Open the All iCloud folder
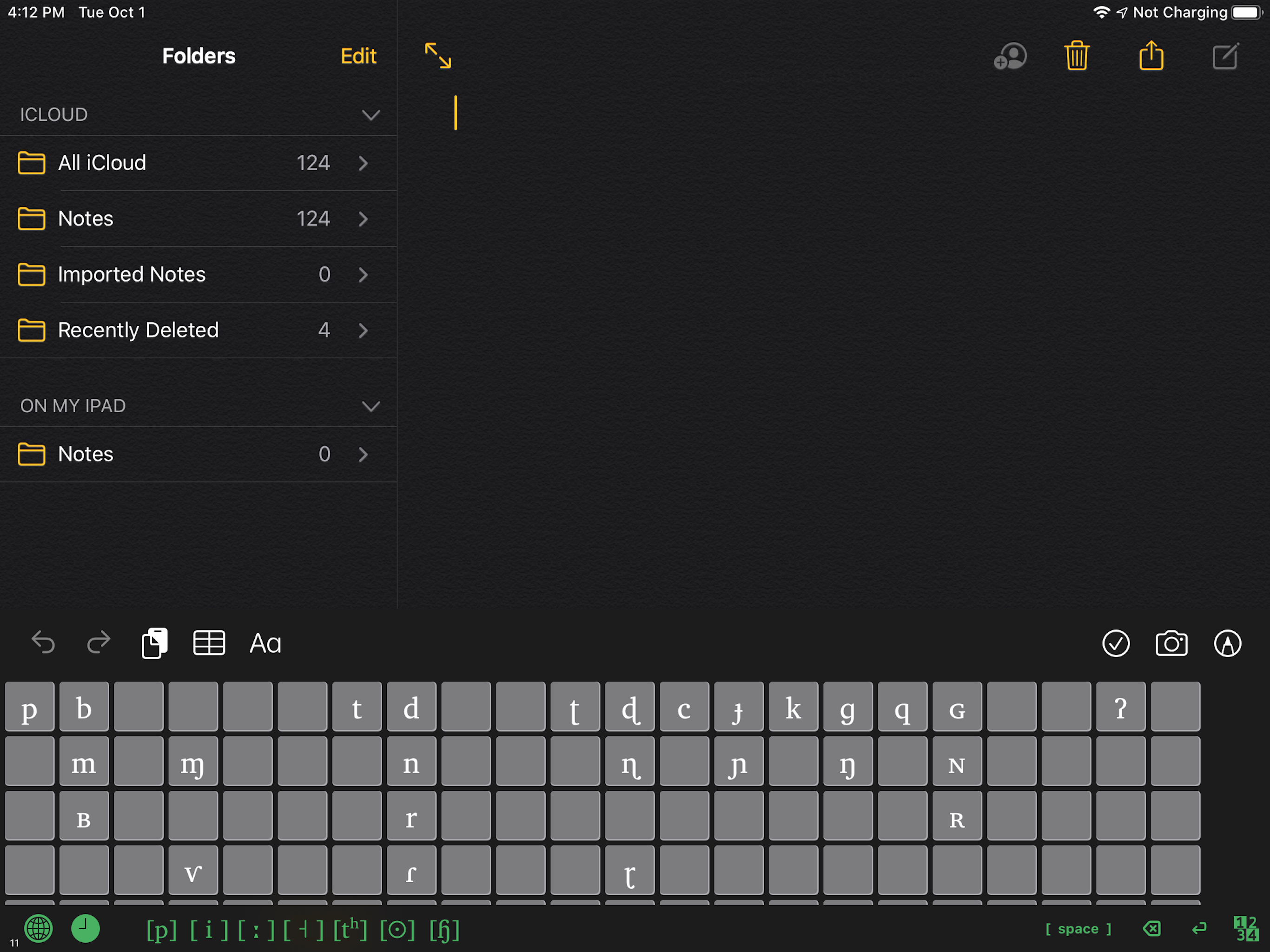 tap(198, 163)
